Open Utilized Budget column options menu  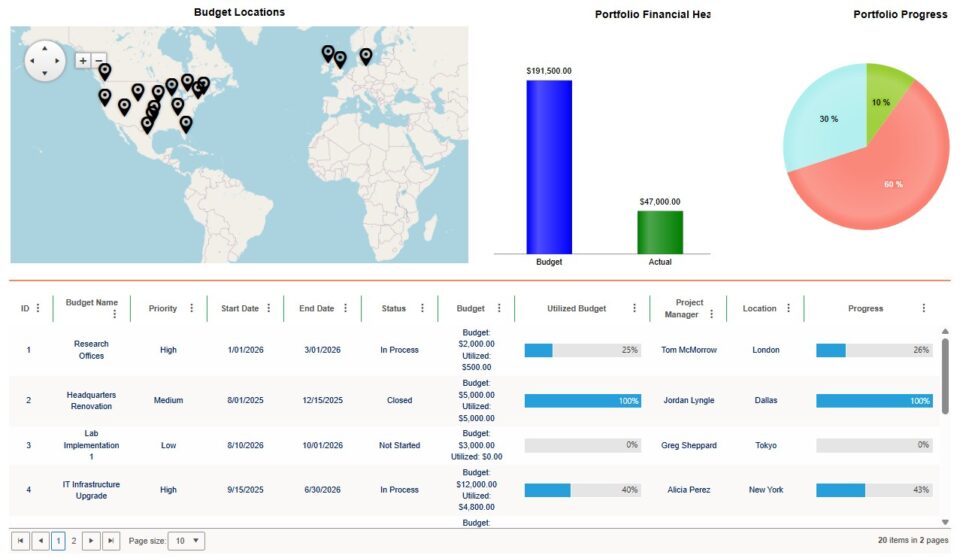click(634, 309)
